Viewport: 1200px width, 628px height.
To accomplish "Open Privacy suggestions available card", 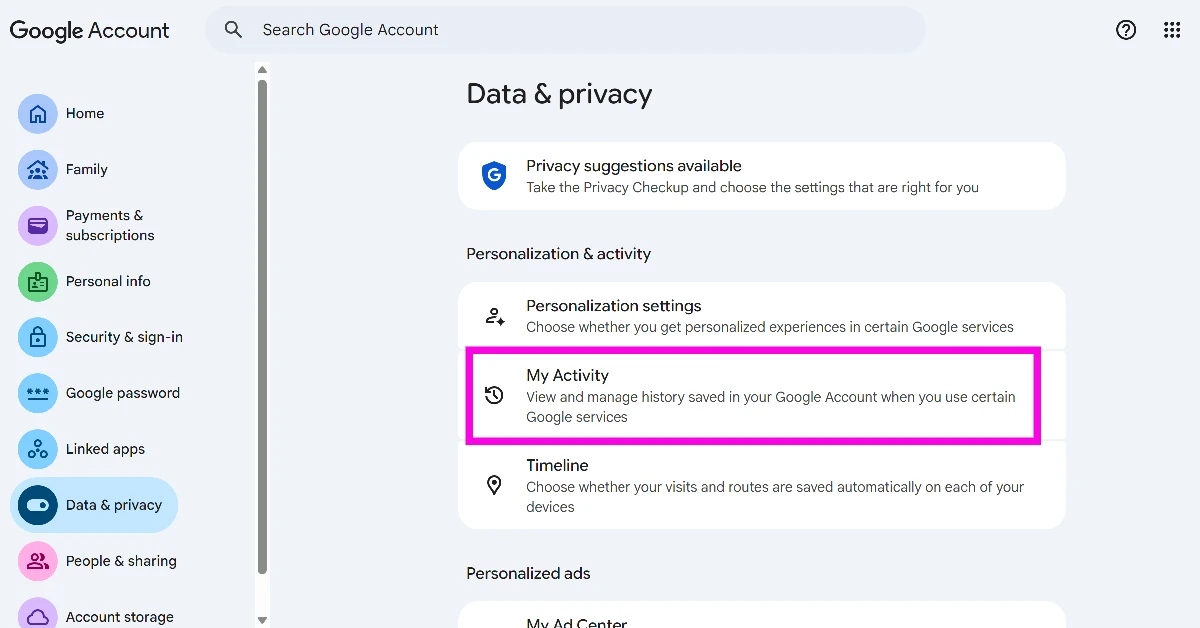I will click(x=762, y=176).
